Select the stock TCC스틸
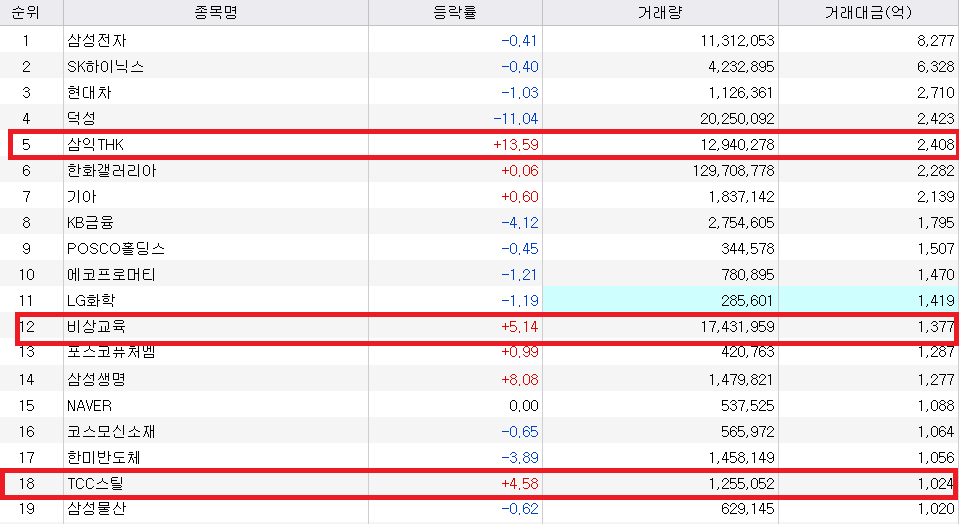The image size is (959, 524). (x=95, y=484)
